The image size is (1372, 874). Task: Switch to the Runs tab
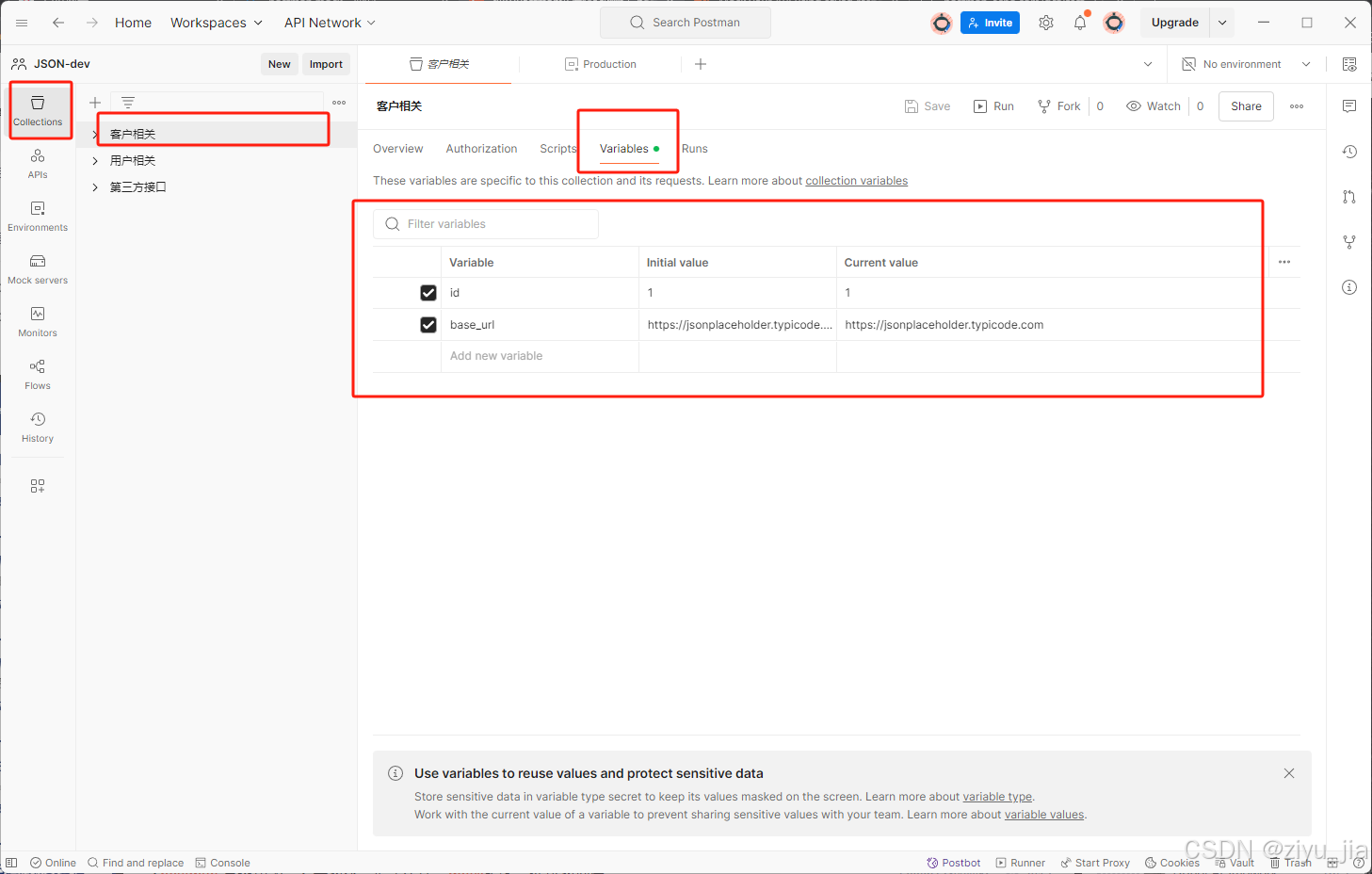695,149
